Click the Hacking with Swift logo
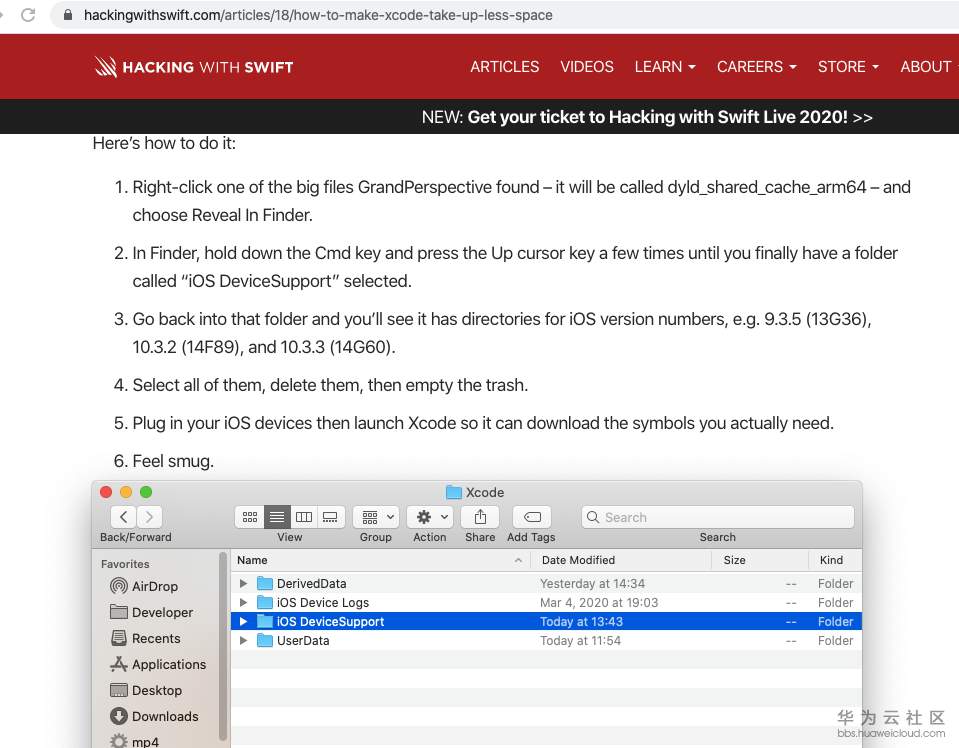 point(194,67)
